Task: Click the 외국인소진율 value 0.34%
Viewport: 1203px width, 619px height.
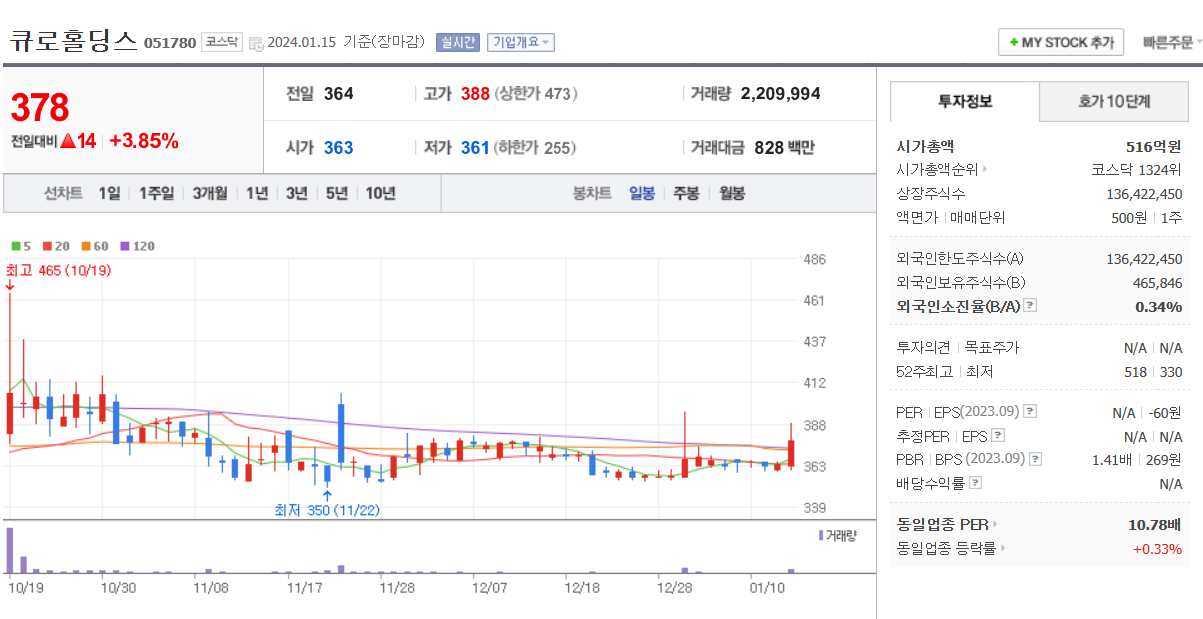Action: tap(1158, 307)
